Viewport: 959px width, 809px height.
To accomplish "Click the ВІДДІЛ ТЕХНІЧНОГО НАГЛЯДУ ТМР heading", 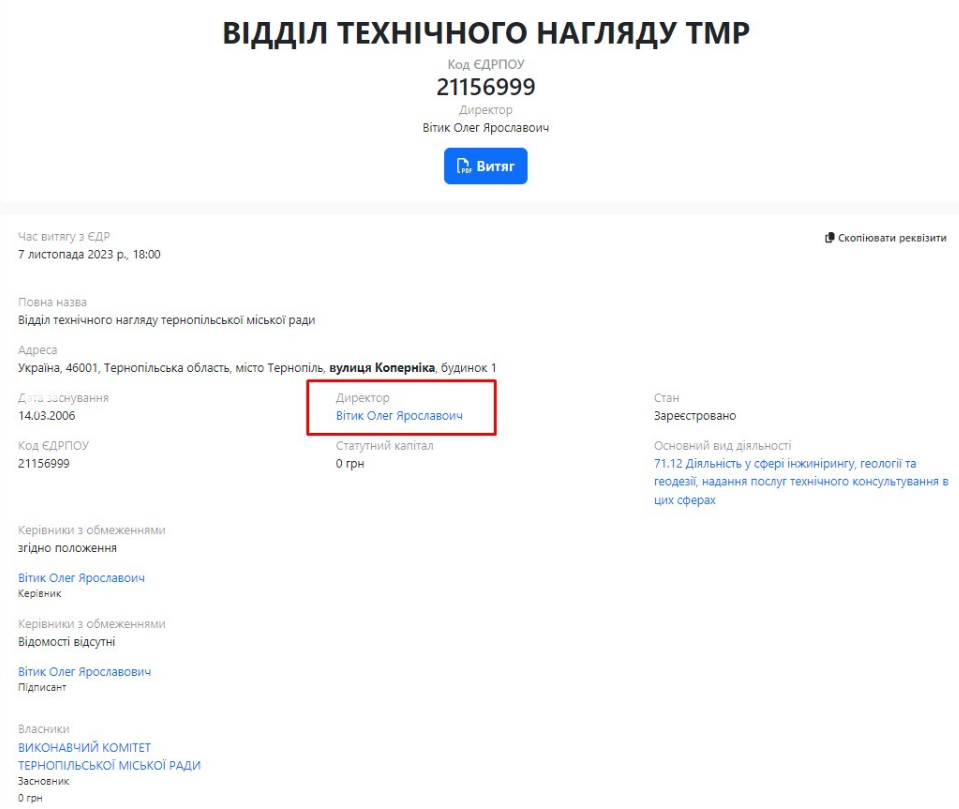I will pos(485,33).
